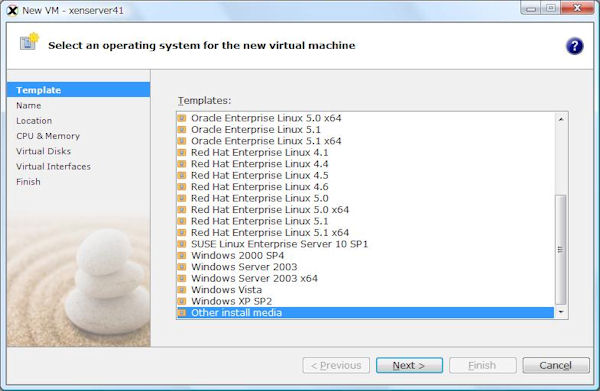
Task: Click the templates list scroll up arrow
Action: 561,119
